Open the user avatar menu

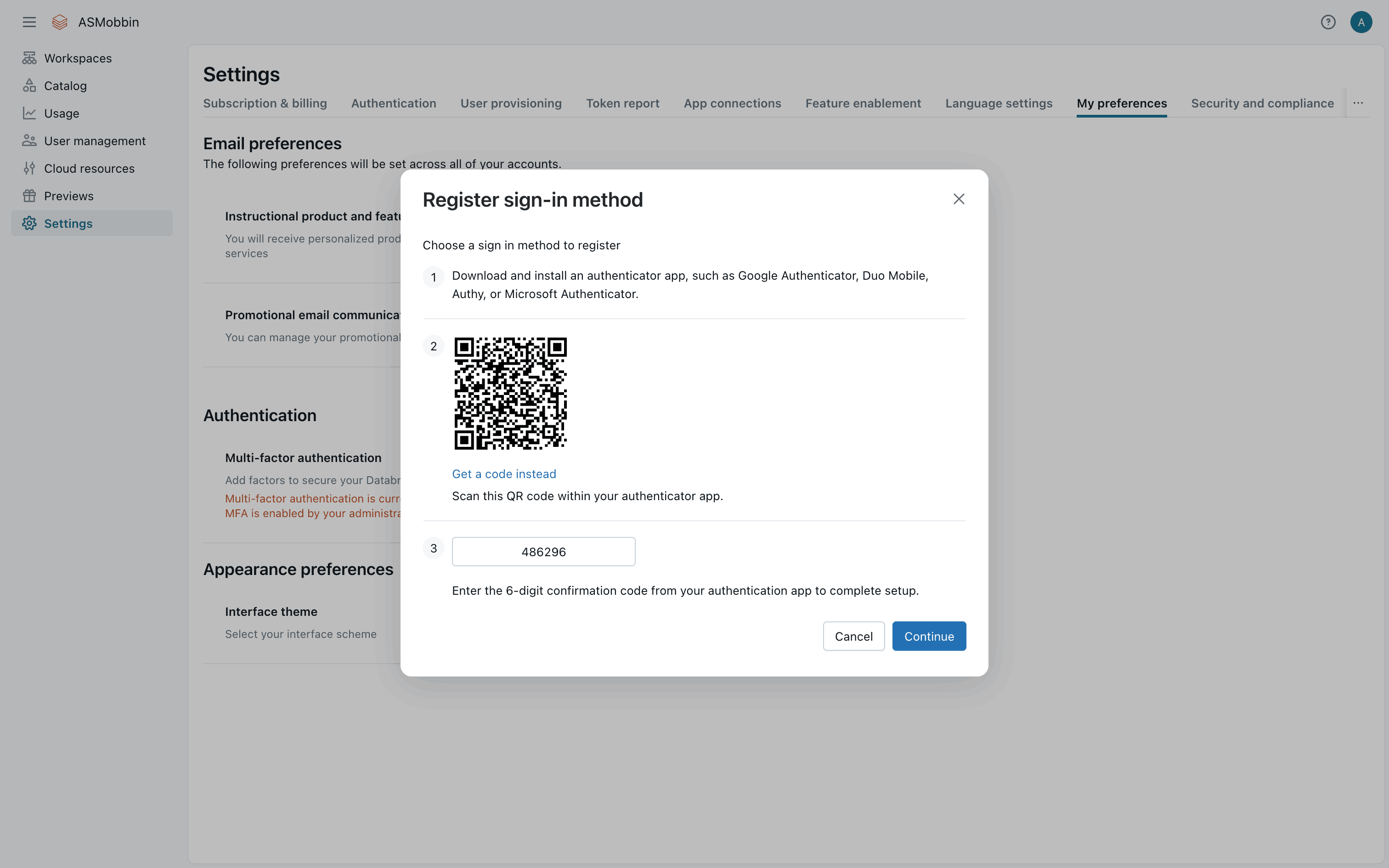click(1361, 22)
